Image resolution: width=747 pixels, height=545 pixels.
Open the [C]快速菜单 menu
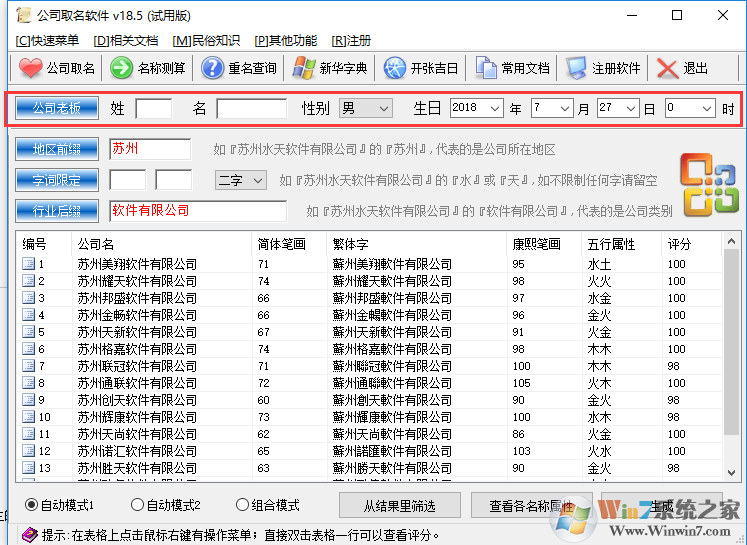(x=47, y=41)
